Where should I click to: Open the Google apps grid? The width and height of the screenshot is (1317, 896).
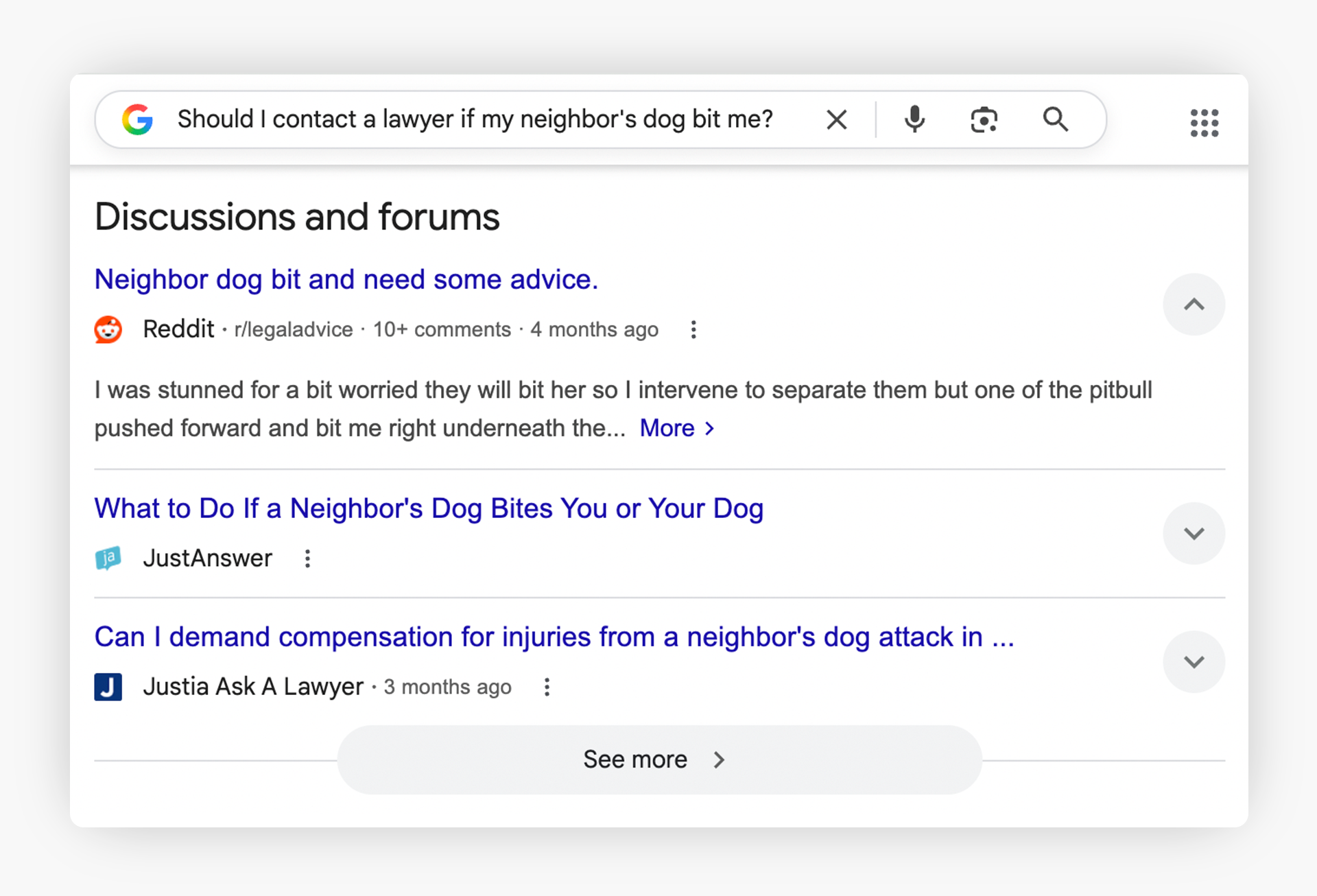click(1205, 123)
